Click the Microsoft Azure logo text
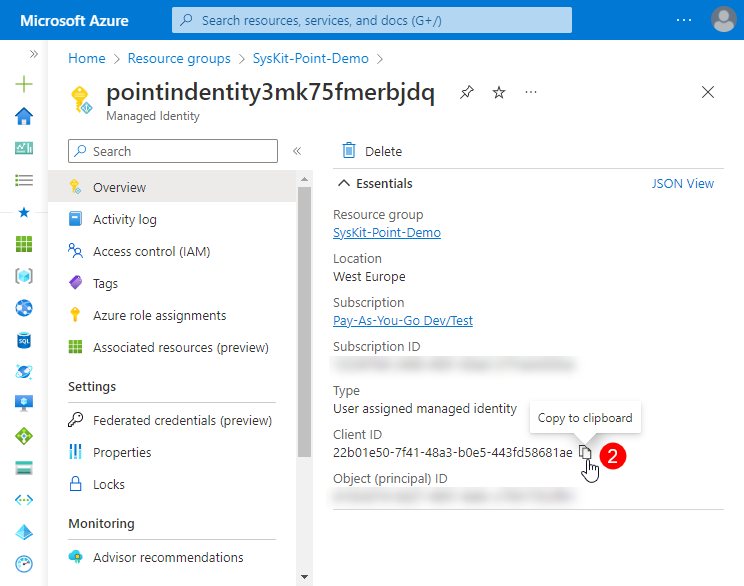744x586 pixels. (74, 20)
